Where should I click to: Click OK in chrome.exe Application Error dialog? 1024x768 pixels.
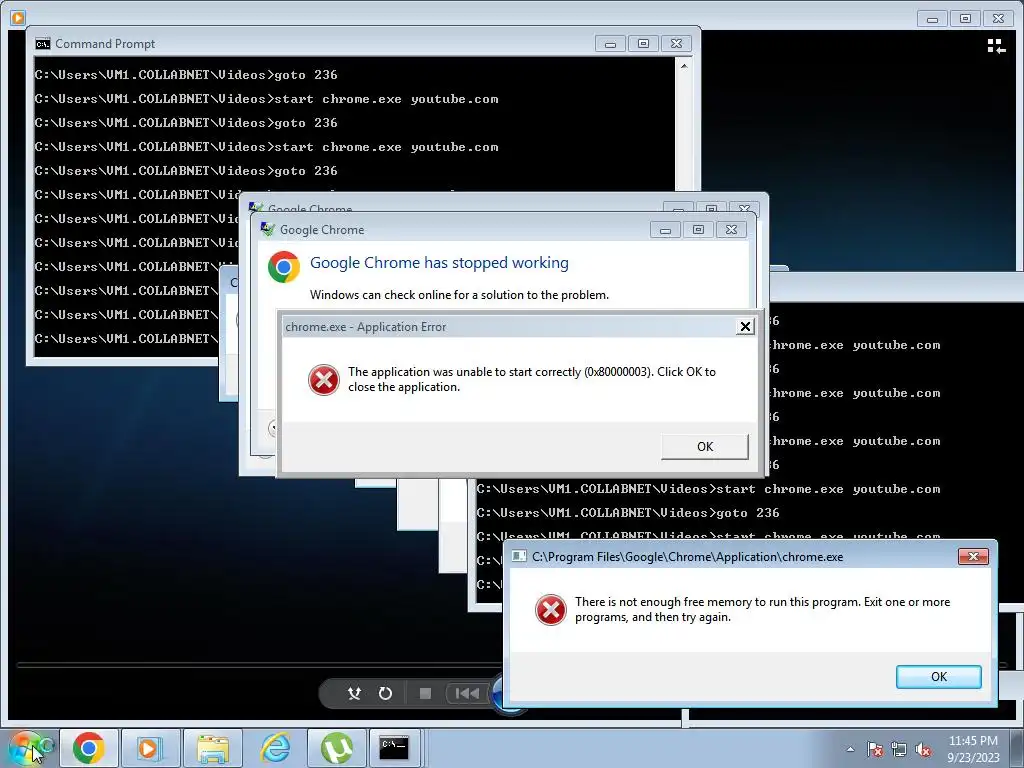[705, 447]
